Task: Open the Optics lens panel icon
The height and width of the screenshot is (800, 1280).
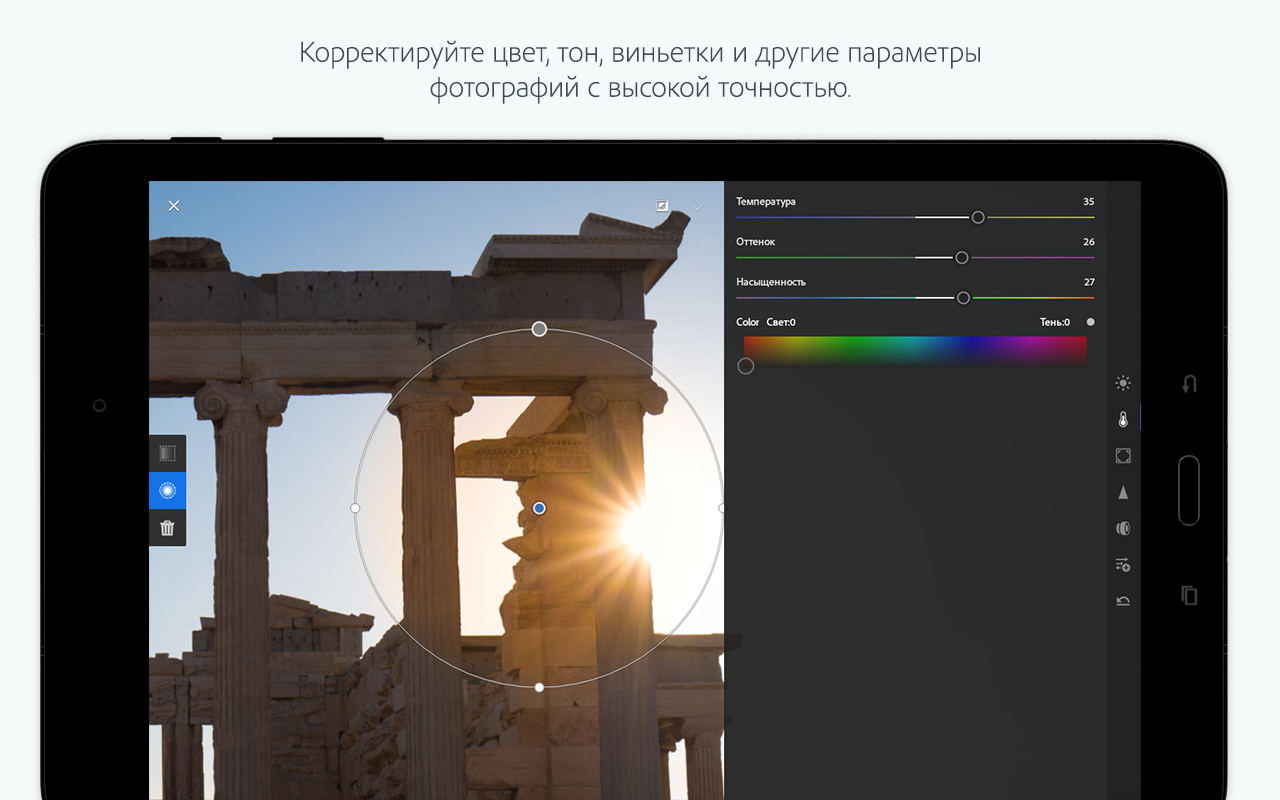Action: click(1123, 529)
